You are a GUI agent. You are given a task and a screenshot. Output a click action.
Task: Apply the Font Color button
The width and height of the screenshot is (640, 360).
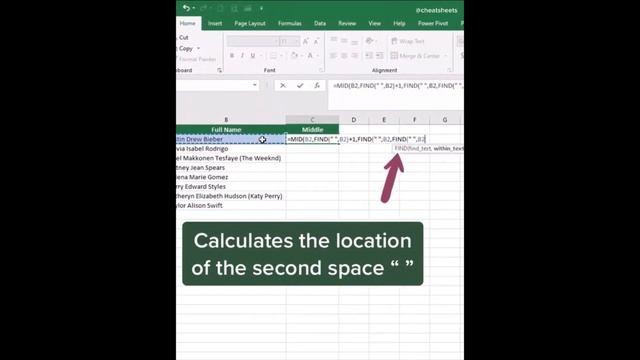[310, 56]
